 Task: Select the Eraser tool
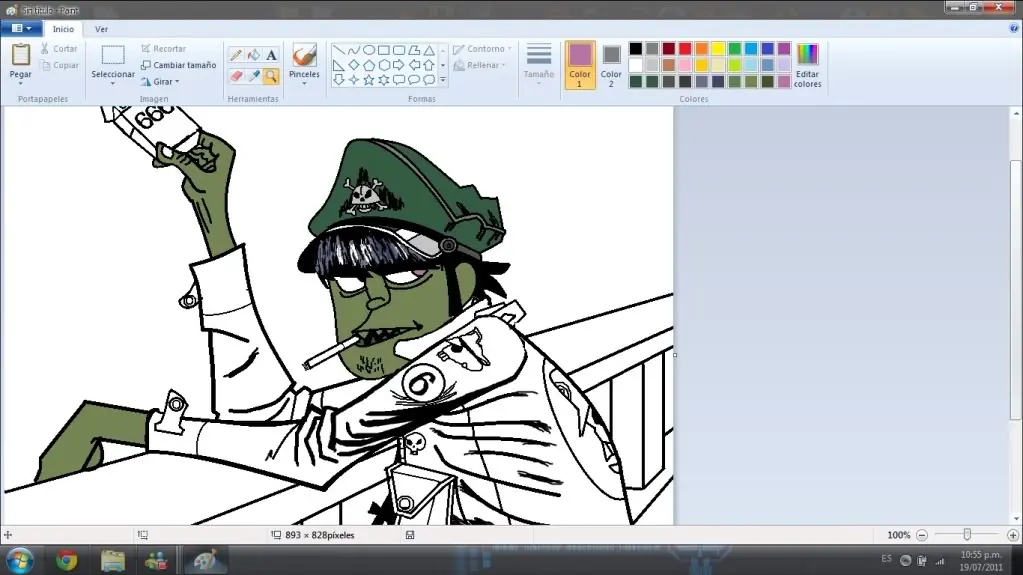[236, 76]
